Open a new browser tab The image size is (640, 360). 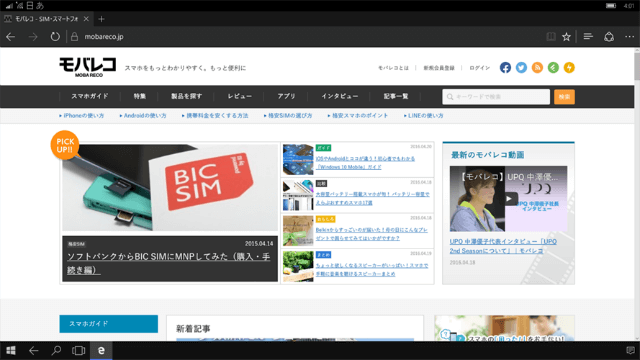pyautogui.click(x=101, y=19)
